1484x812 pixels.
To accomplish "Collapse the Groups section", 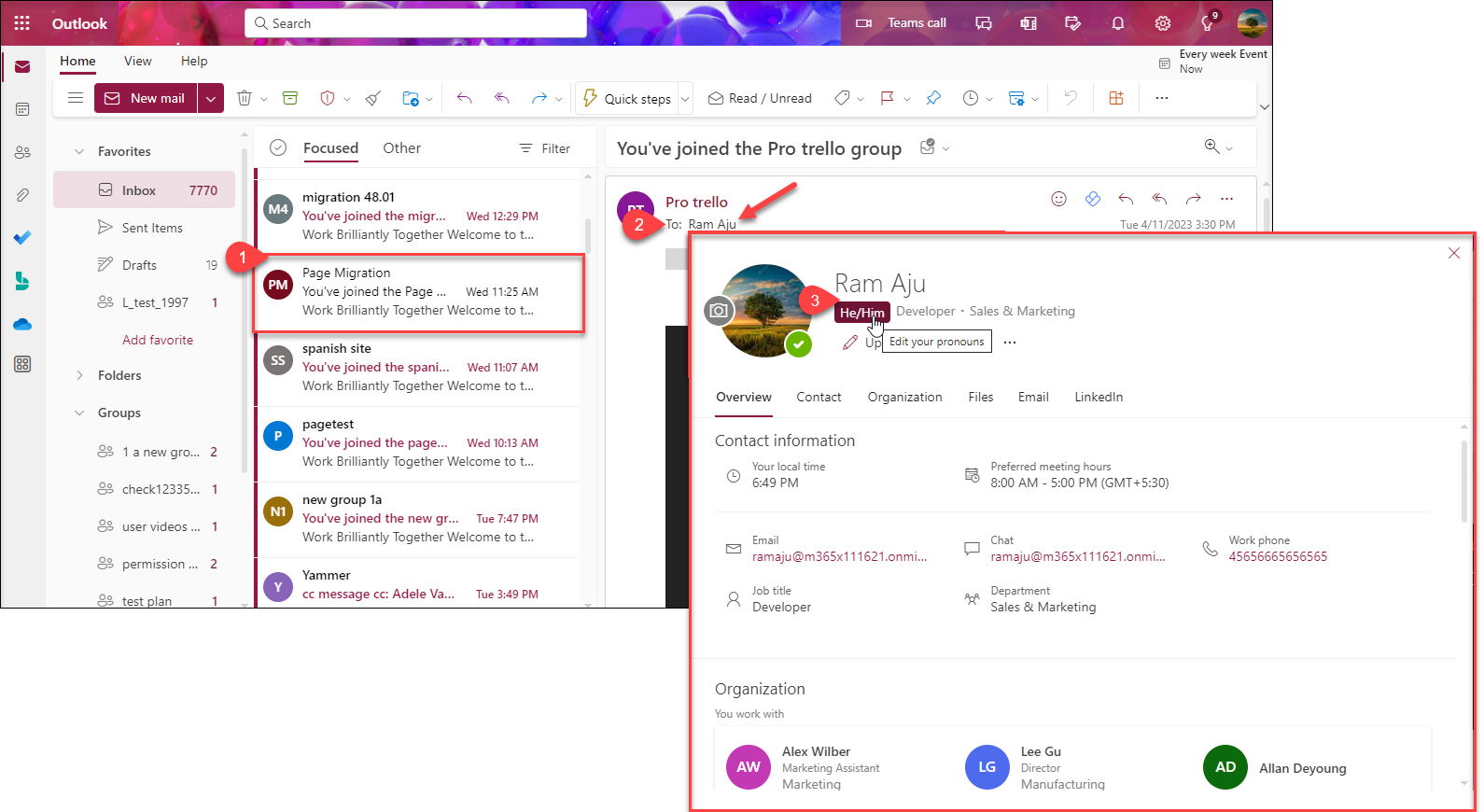I will (79, 413).
